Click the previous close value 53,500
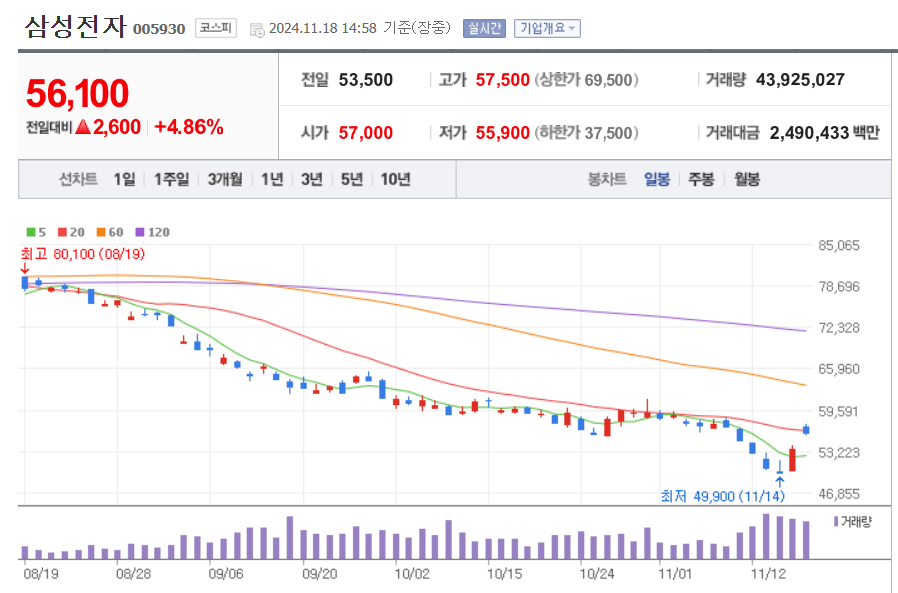This screenshot has height=593, width=898. click(x=365, y=80)
